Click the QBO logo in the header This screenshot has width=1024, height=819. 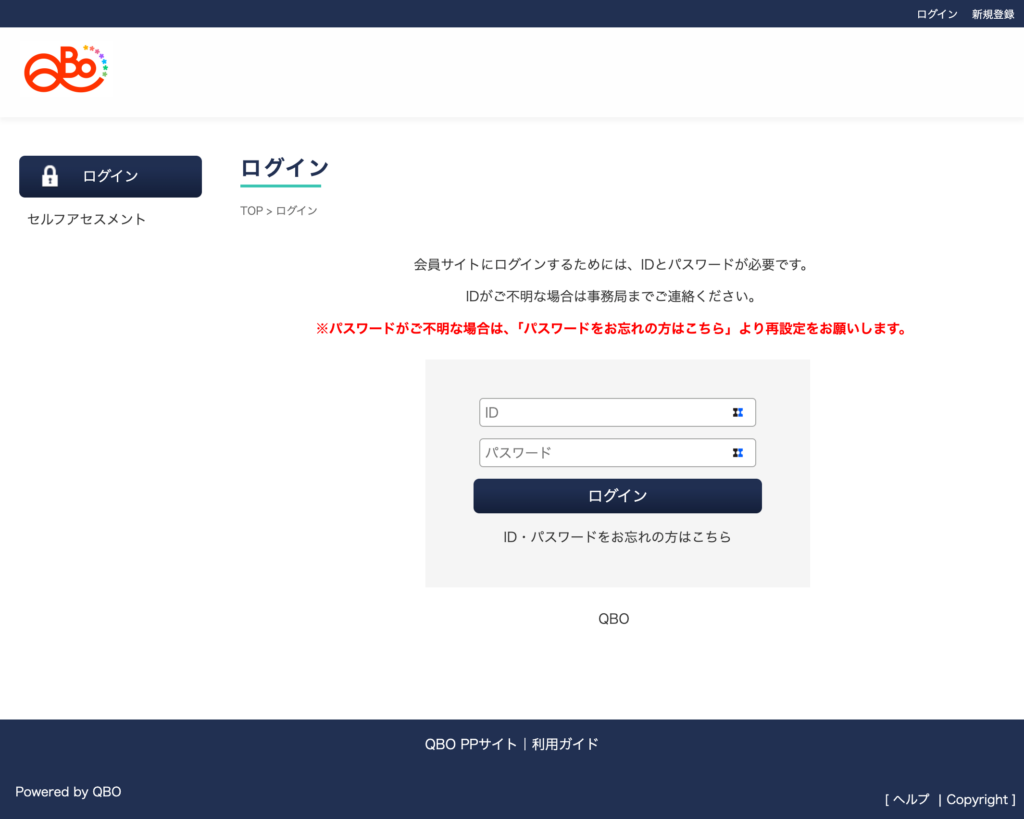click(x=65, y=69)
